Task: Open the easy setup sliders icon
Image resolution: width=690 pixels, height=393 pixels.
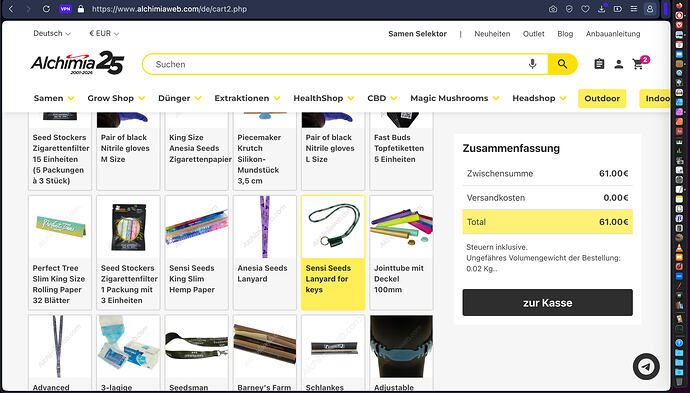Action: tap(634, 9)
